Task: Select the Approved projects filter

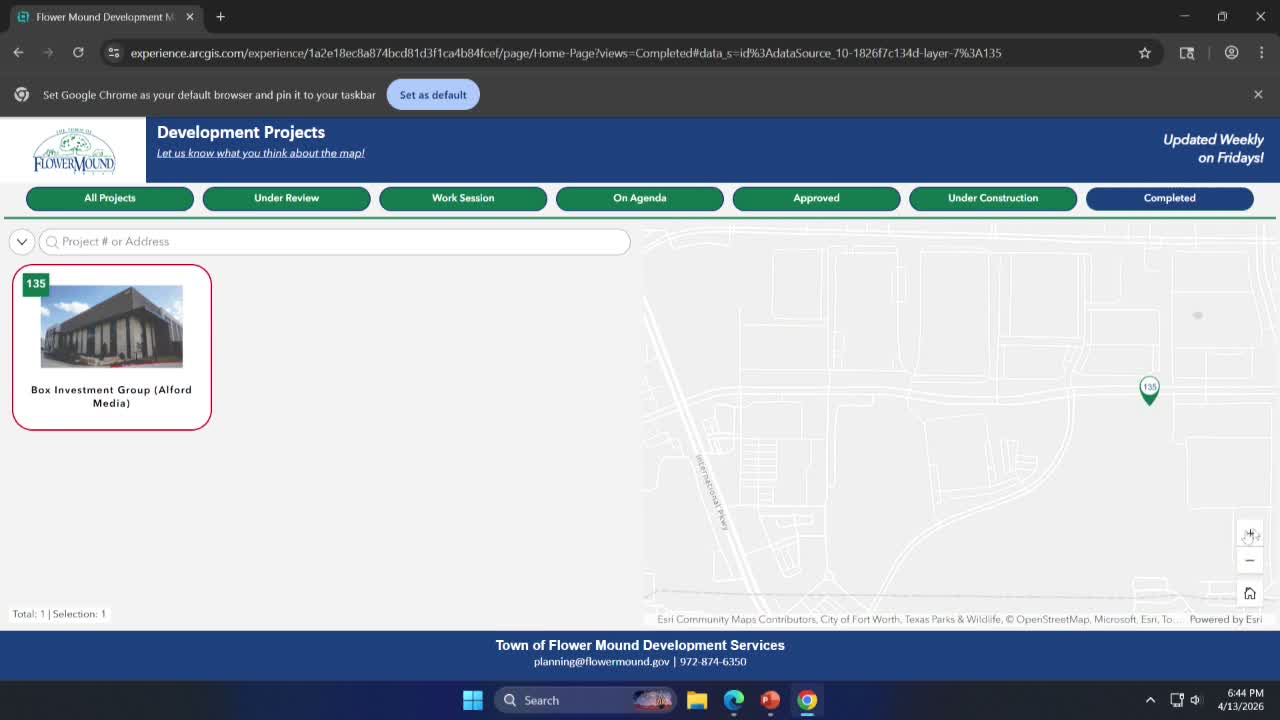Action: click(816, 198)
